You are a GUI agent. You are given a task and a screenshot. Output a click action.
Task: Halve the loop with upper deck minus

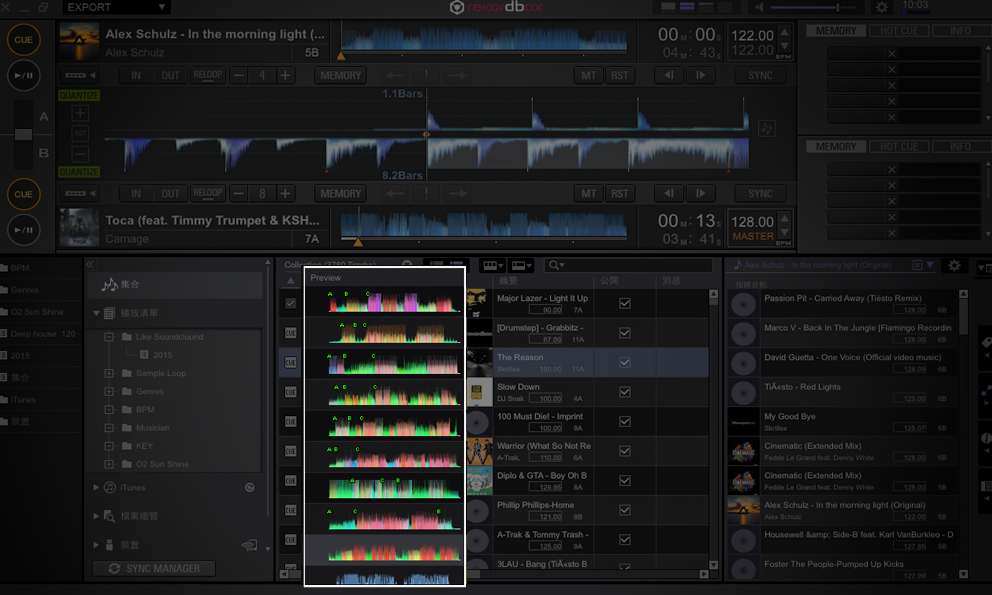[239, 75]
